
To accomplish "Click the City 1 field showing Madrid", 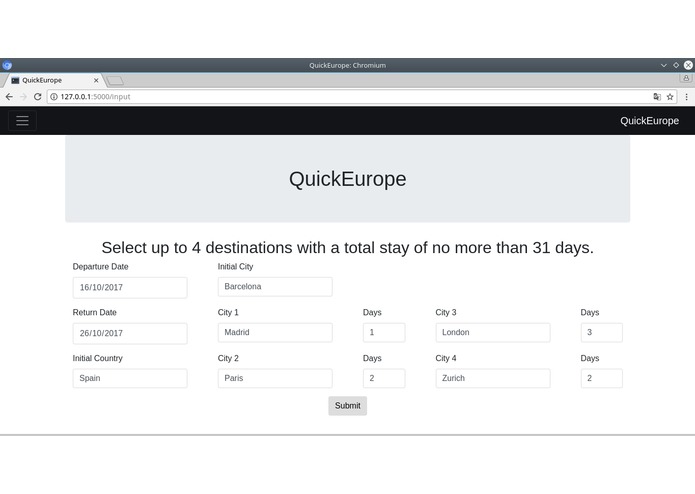I will 275,332.
